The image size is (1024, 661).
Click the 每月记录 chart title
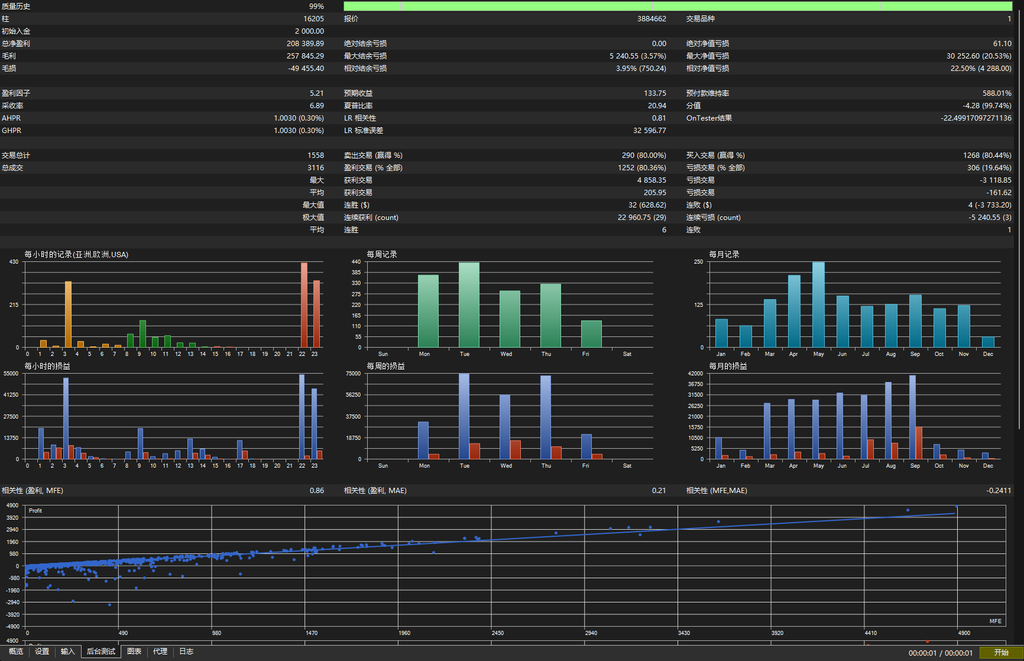(724, 255)
